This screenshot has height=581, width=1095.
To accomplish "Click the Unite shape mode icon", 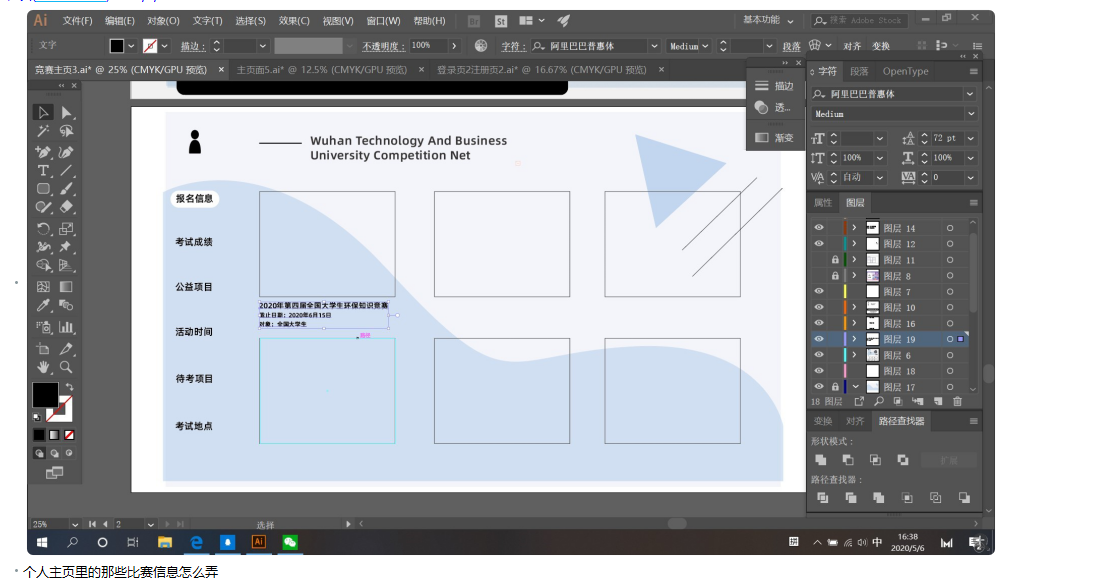I will [x=821, y=460].
